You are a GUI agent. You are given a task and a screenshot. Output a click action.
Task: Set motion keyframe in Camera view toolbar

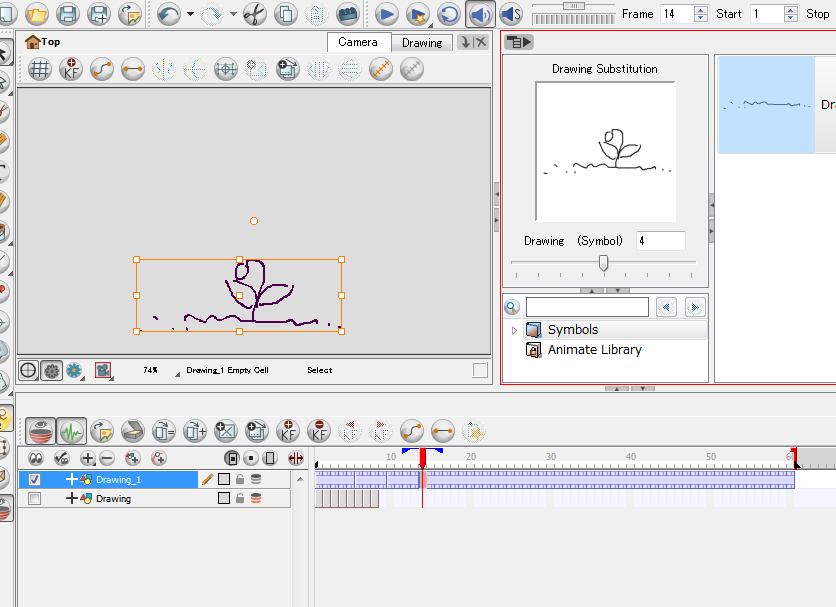point(102,69)
